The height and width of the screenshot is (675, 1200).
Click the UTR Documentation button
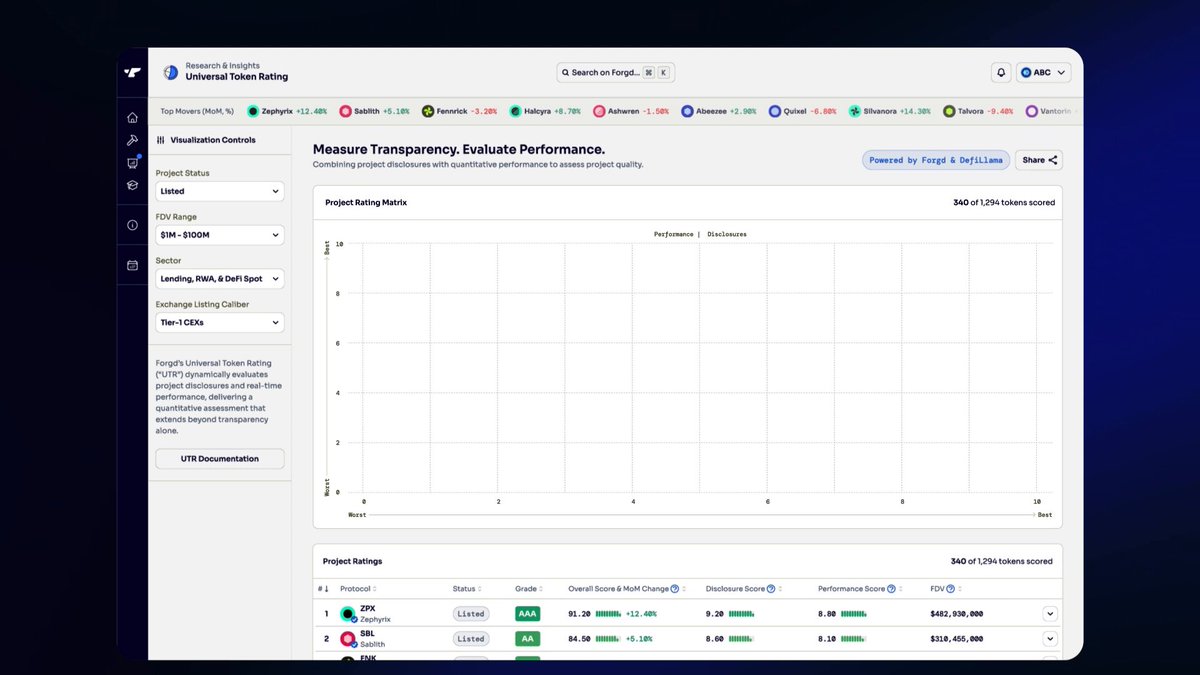point(220,459)
